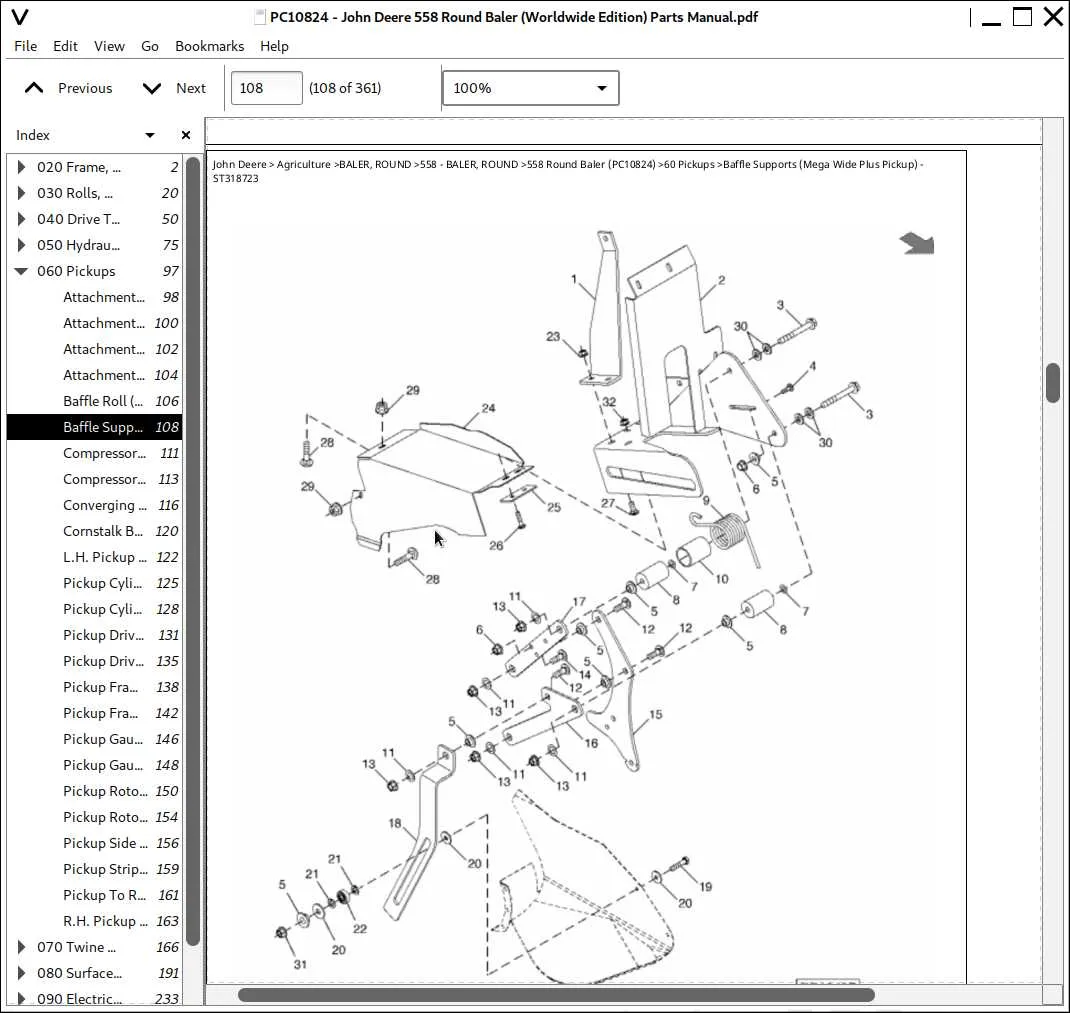The height and width of the screenshot is (1013, 1070).
Task: Expand the 020 Frame section
Action: 21,167
